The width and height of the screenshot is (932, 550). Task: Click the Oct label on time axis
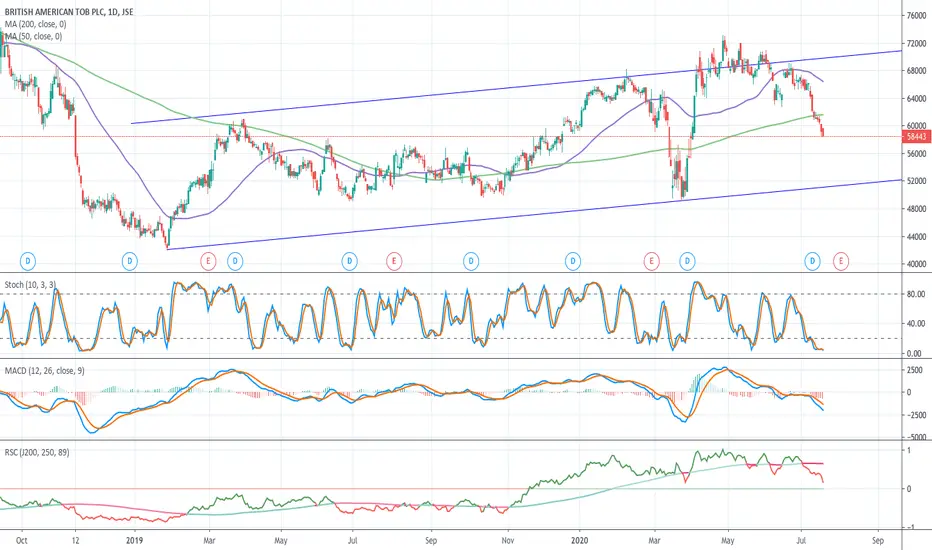pos(22,540)
